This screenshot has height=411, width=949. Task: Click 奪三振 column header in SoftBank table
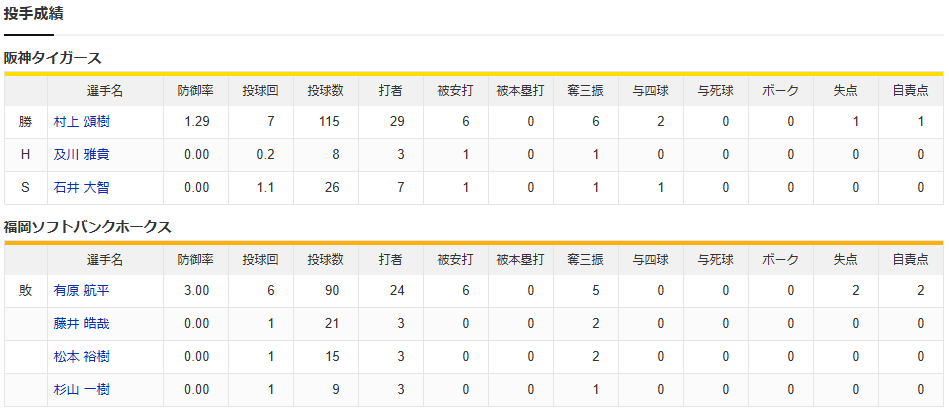(585, 260)
